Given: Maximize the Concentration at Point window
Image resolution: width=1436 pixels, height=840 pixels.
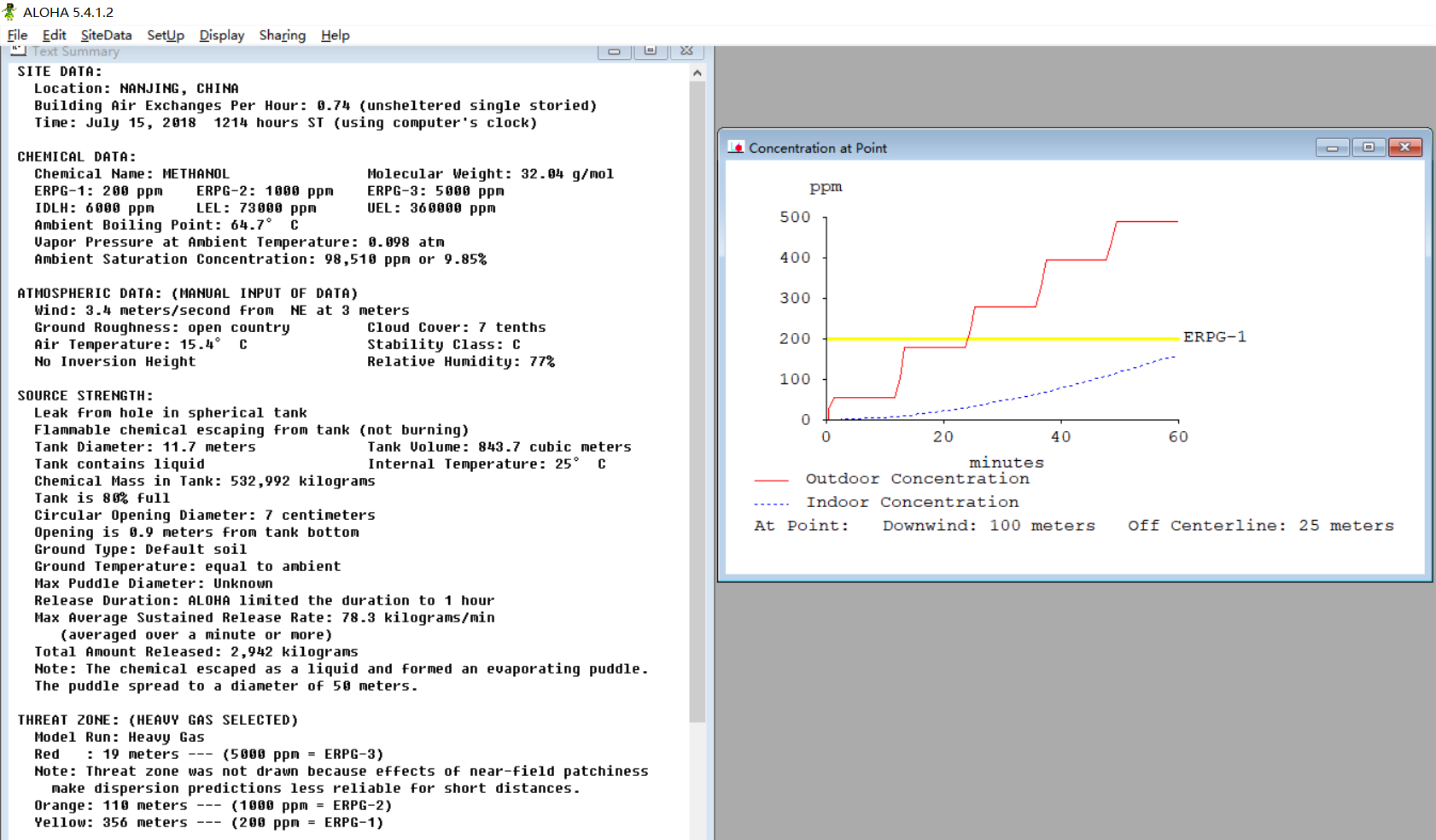Looking at the screenshot, I should [1368, 148].
